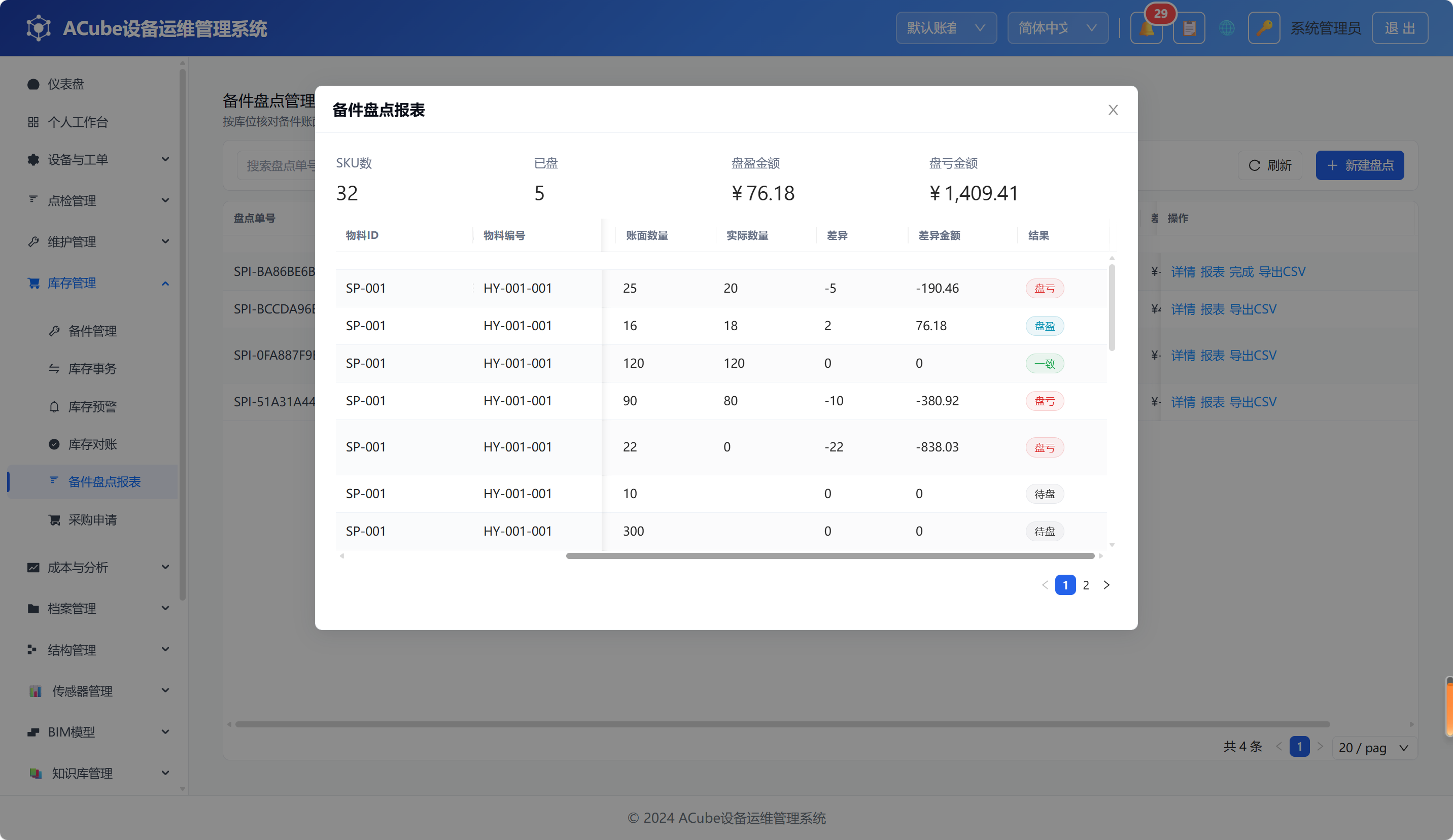
Task: Click next page arrow in dialog pagination
Action: (x=1106, y=584)
